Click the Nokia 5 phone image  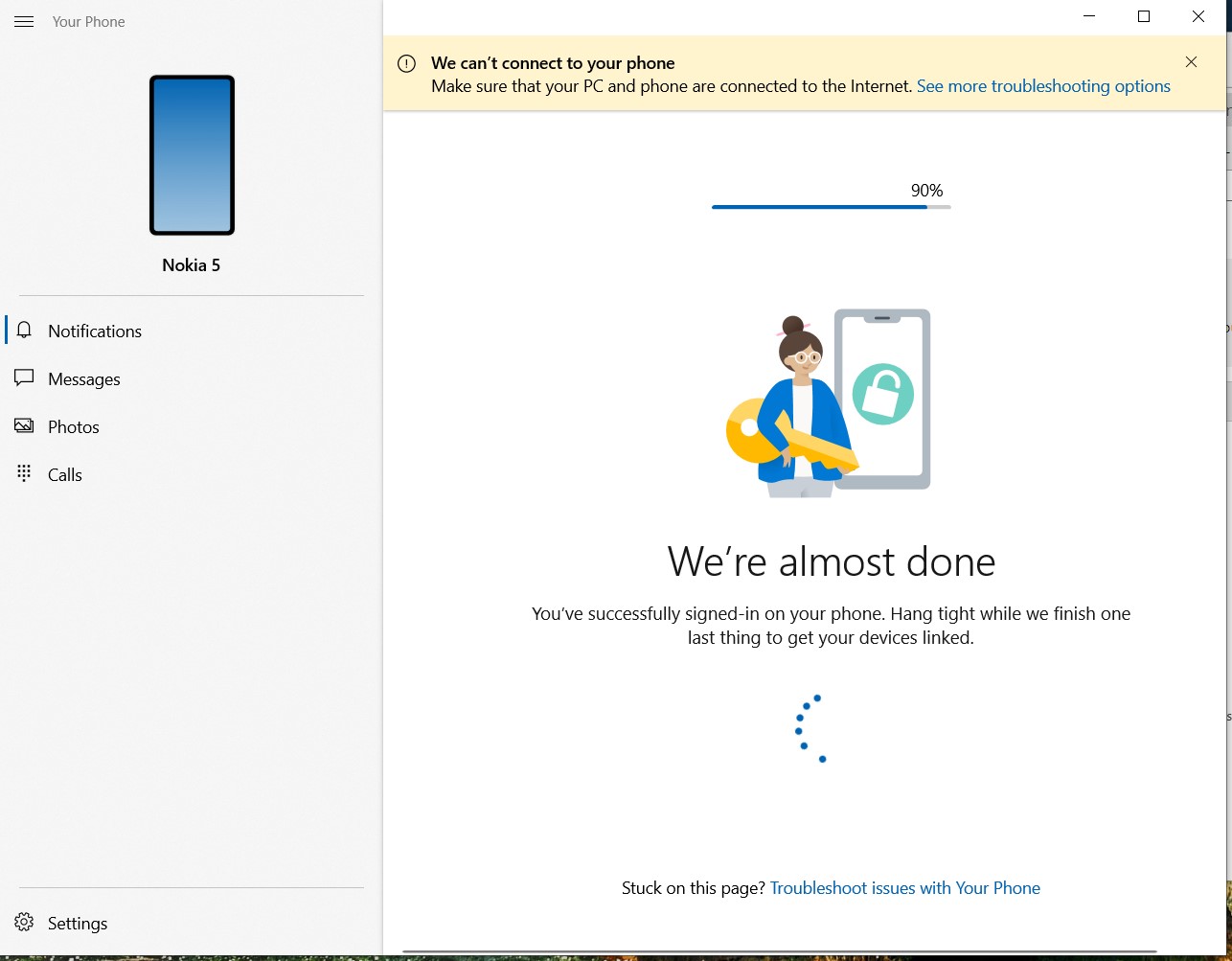[192, 155]
